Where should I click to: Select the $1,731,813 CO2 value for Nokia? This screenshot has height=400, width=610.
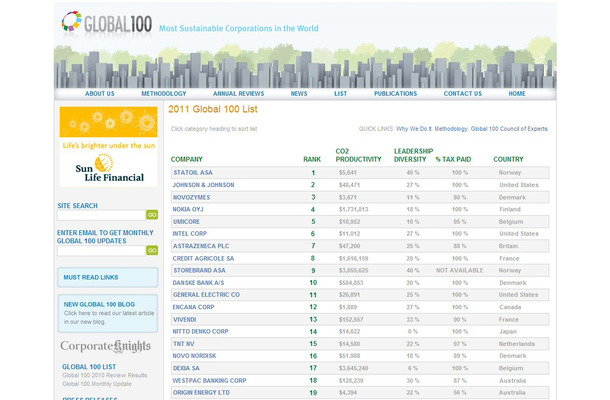pyautogui.click(x=353, y=209)
